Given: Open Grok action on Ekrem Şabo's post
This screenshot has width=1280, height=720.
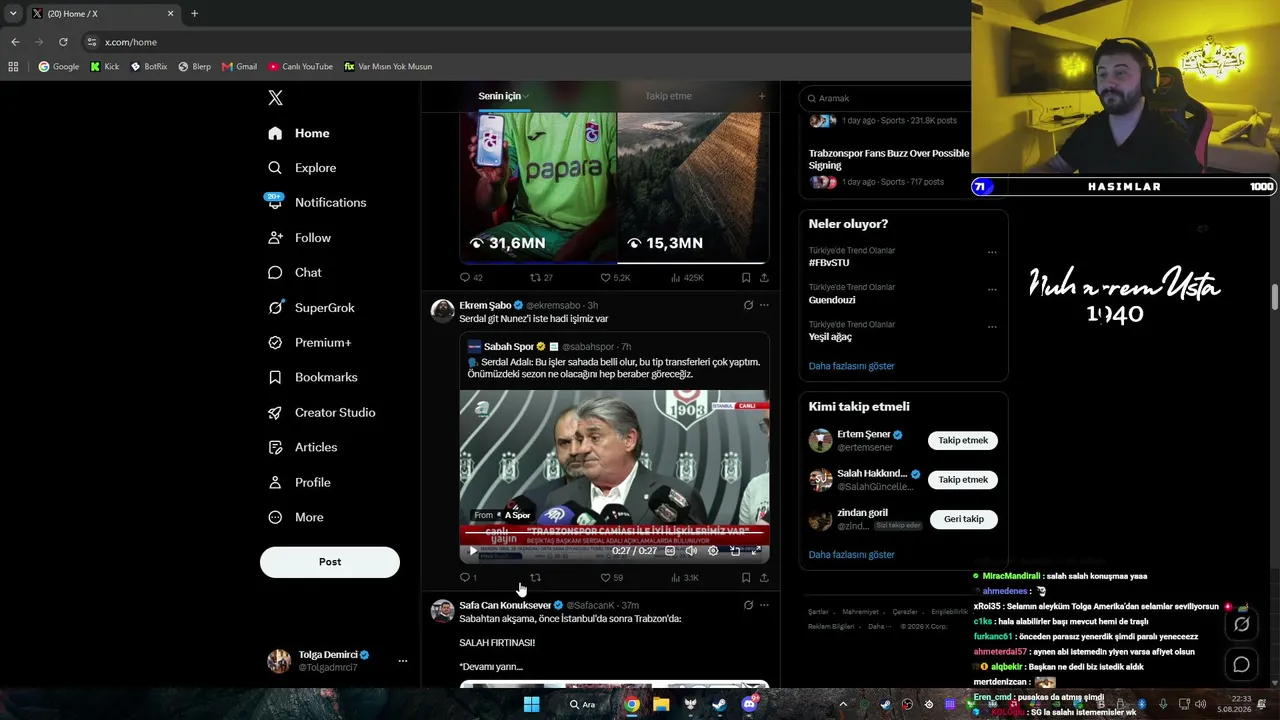Looking at the screenshot, I should [x=748, y=305].
